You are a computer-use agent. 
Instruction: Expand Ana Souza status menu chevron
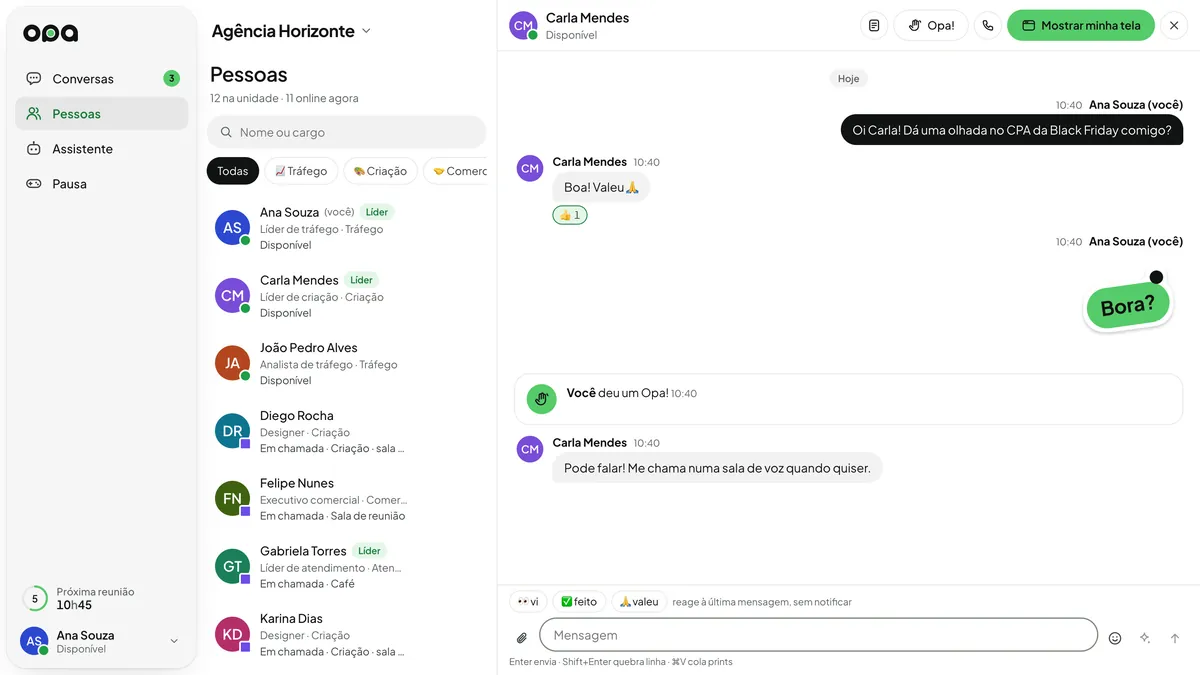pos(174,641)
